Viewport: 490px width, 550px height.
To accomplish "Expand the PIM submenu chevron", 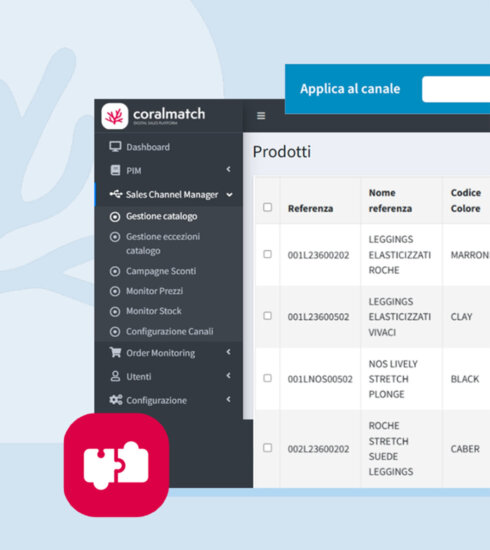I will pyautogui.click(x=229, y=169).
